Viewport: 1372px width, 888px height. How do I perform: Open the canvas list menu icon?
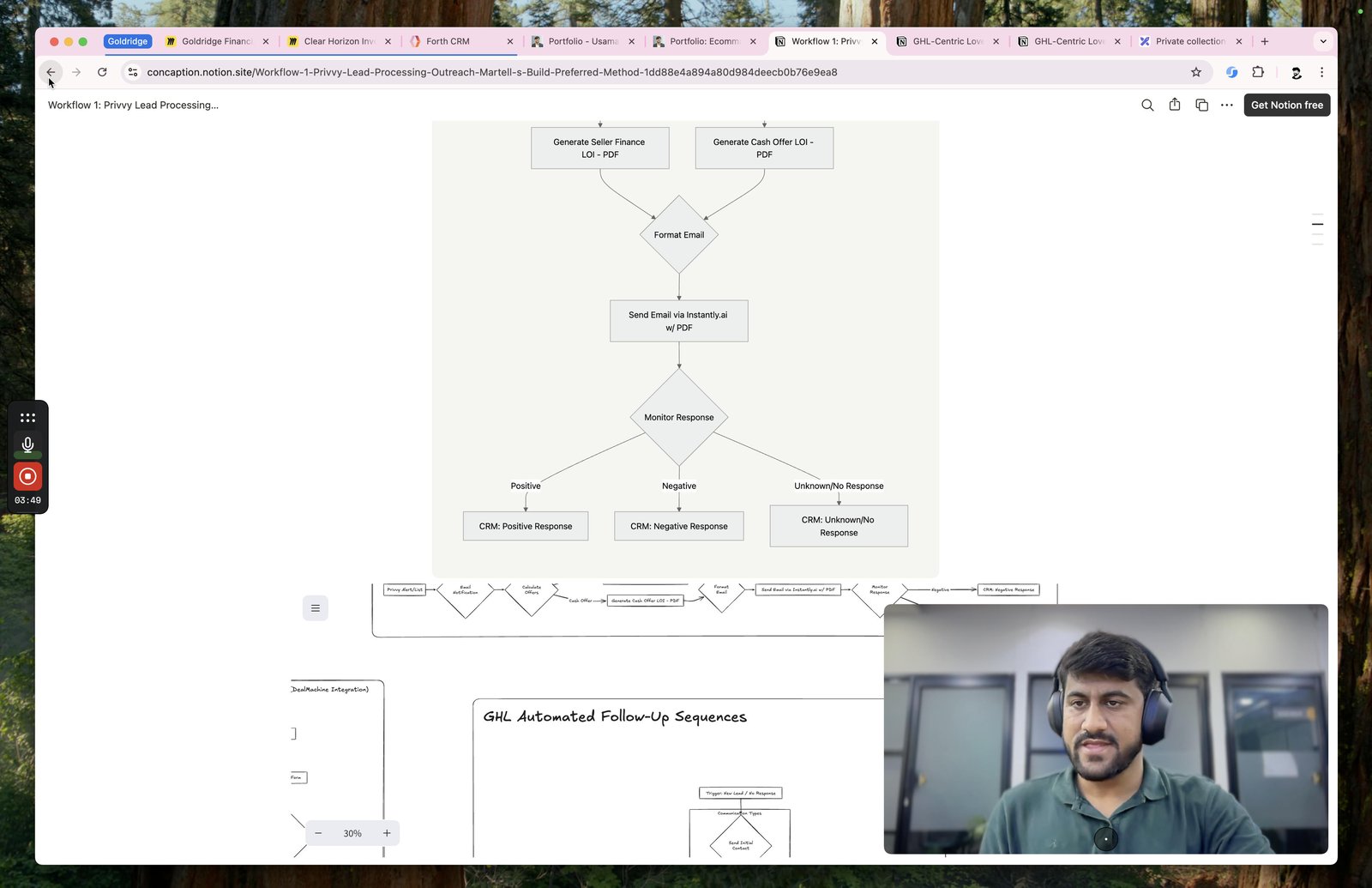tap(316, 608)
